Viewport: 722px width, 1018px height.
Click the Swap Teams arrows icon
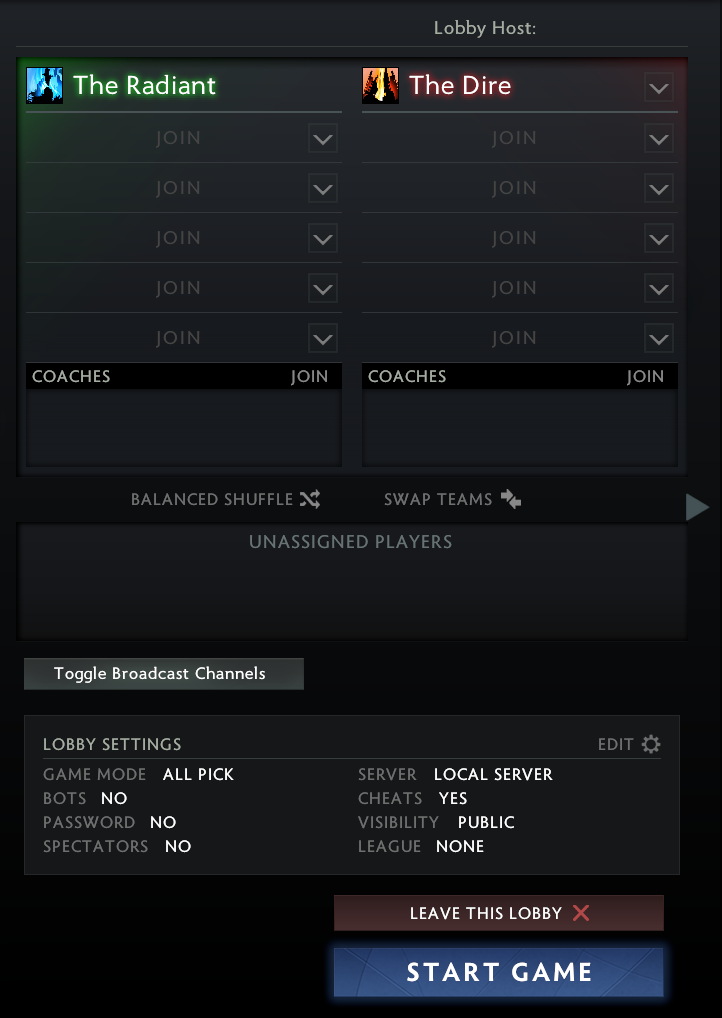pos(511,499)
